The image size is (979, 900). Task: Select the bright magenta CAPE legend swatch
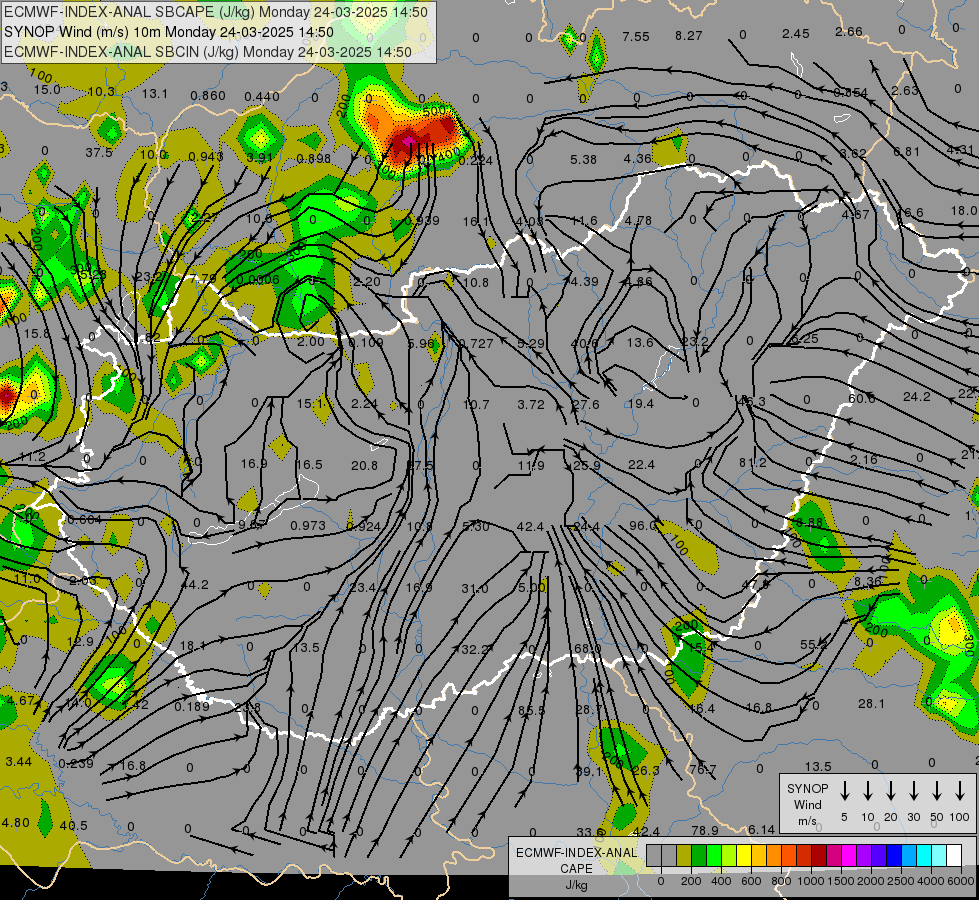[x=849, y=855]
